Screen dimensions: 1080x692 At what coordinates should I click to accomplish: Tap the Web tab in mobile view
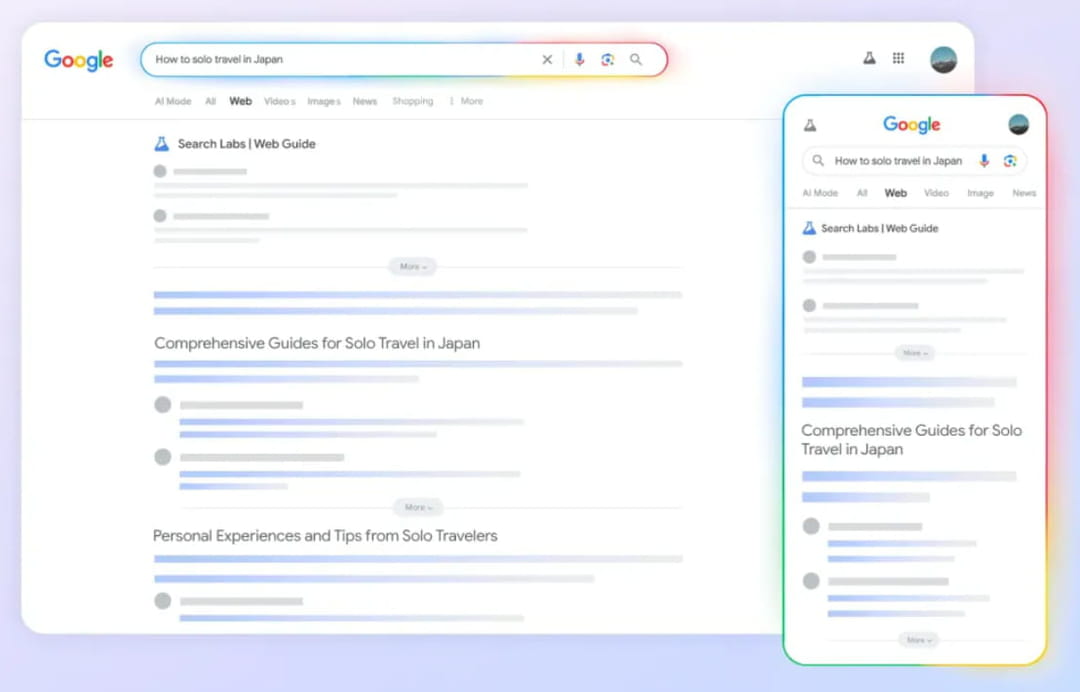click(895, 193)
